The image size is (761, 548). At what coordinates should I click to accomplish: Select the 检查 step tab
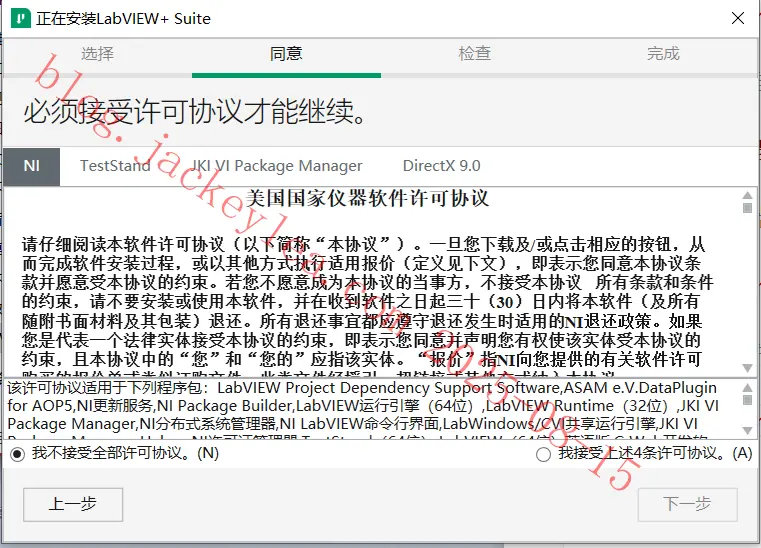475,53
